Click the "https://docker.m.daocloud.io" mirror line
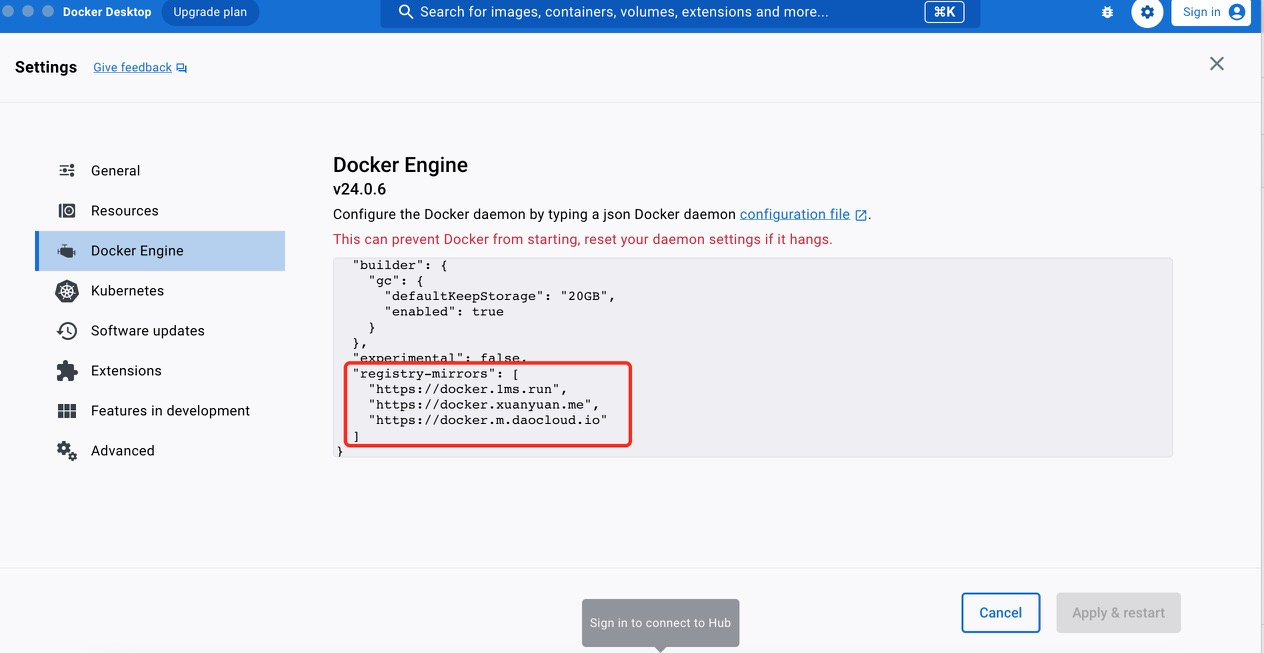 [x=488, y=421]
